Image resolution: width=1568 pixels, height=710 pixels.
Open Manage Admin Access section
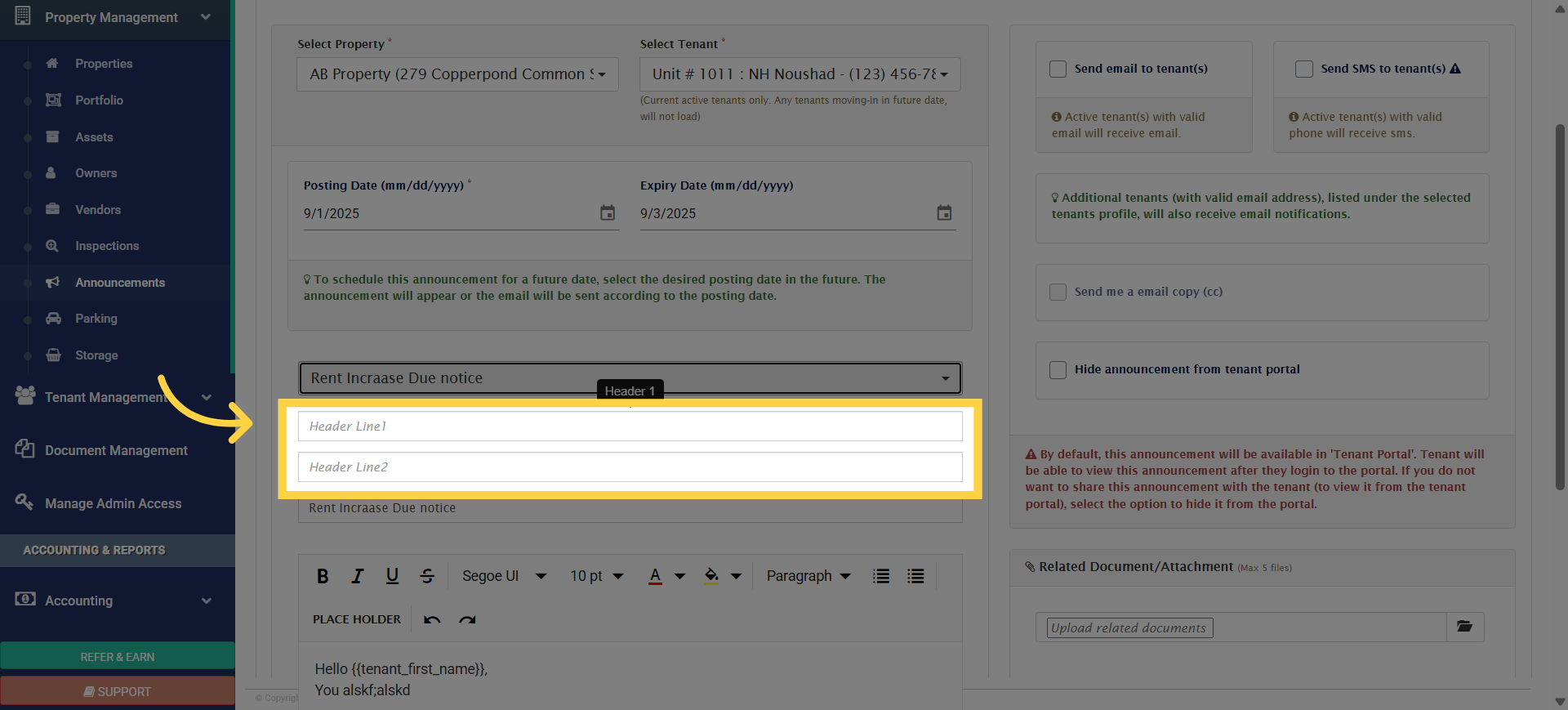tap(113, 503)
